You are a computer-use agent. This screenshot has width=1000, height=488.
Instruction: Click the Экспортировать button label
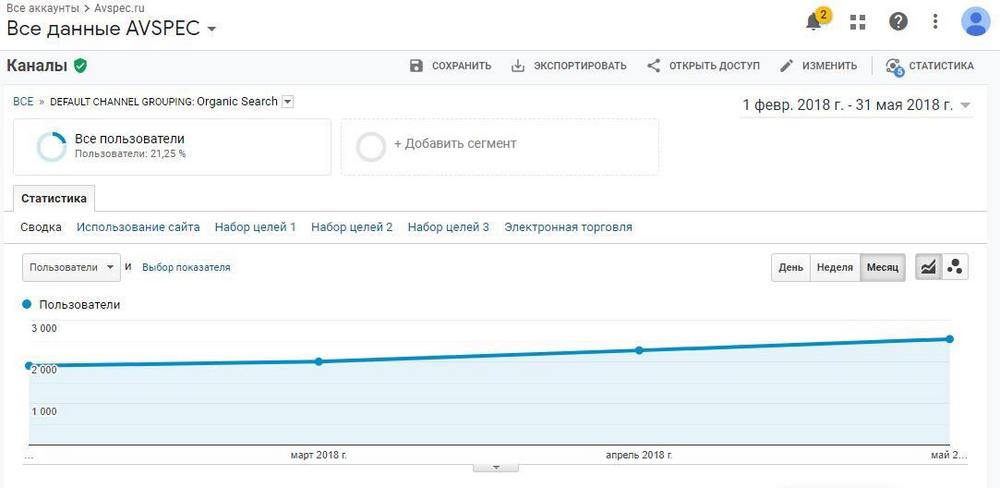580,66
